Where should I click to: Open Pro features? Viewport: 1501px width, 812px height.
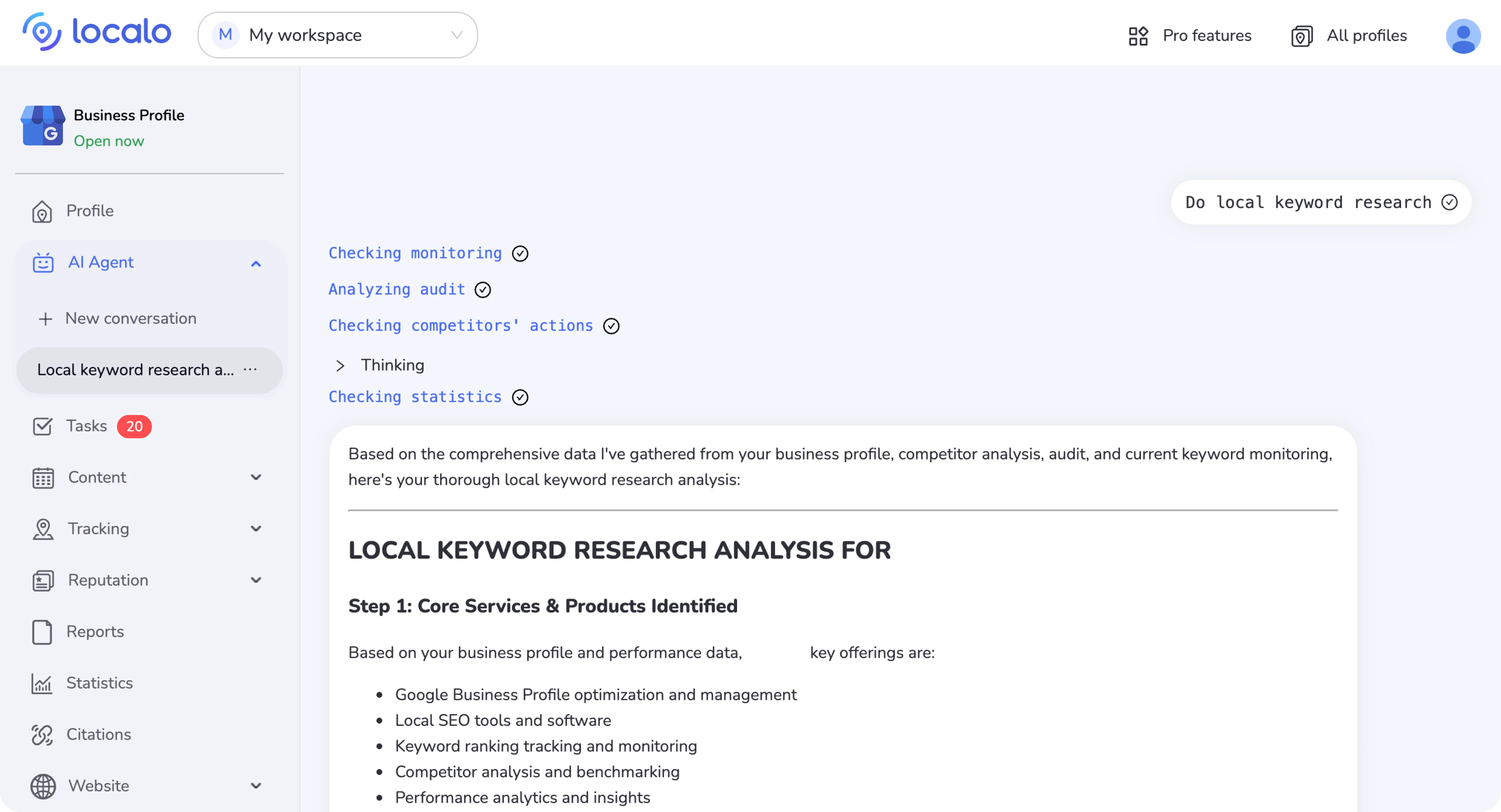tap(1190, 35)
